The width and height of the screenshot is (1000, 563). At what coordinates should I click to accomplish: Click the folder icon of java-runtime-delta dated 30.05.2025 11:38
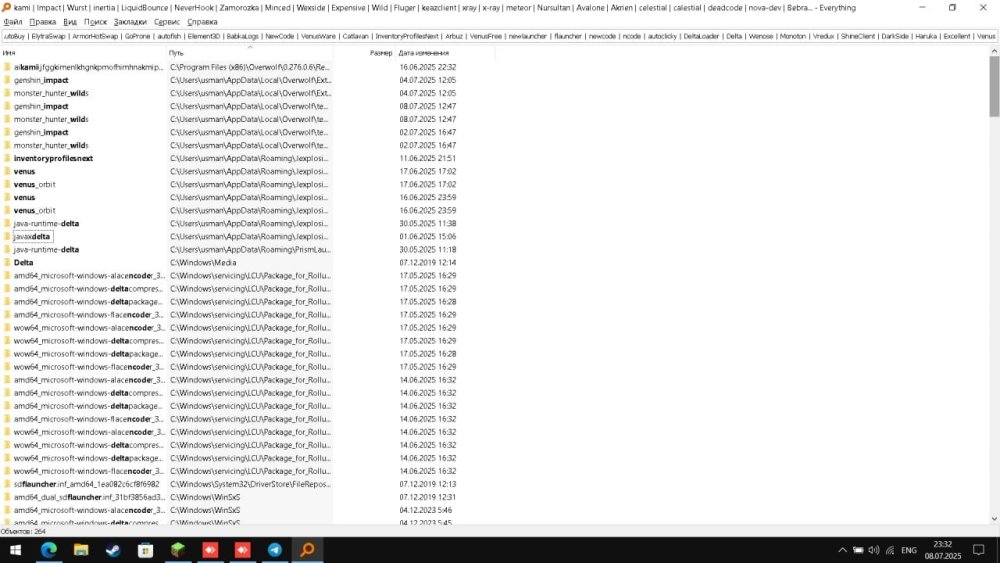click(7, 224)
